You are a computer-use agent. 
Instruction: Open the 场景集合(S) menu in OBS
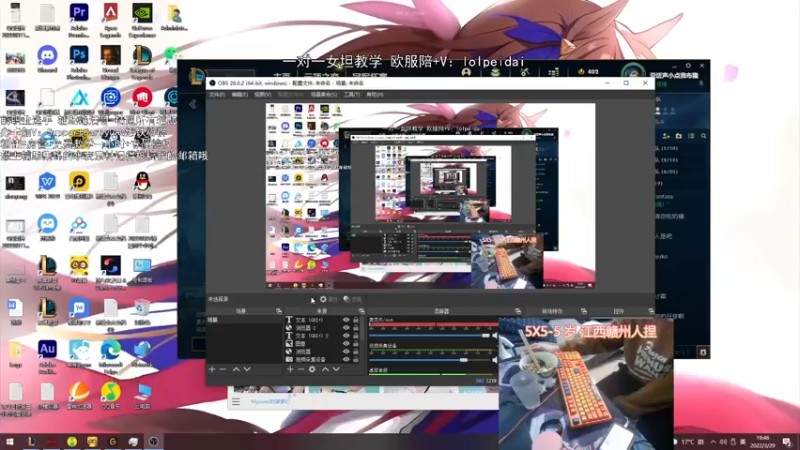[323, 94]
